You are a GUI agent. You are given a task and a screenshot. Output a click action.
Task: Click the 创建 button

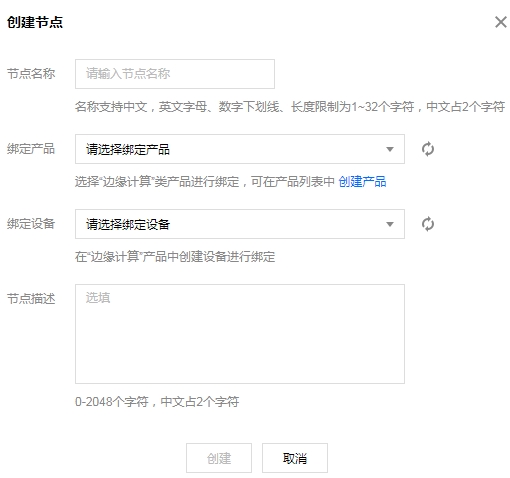219,458
